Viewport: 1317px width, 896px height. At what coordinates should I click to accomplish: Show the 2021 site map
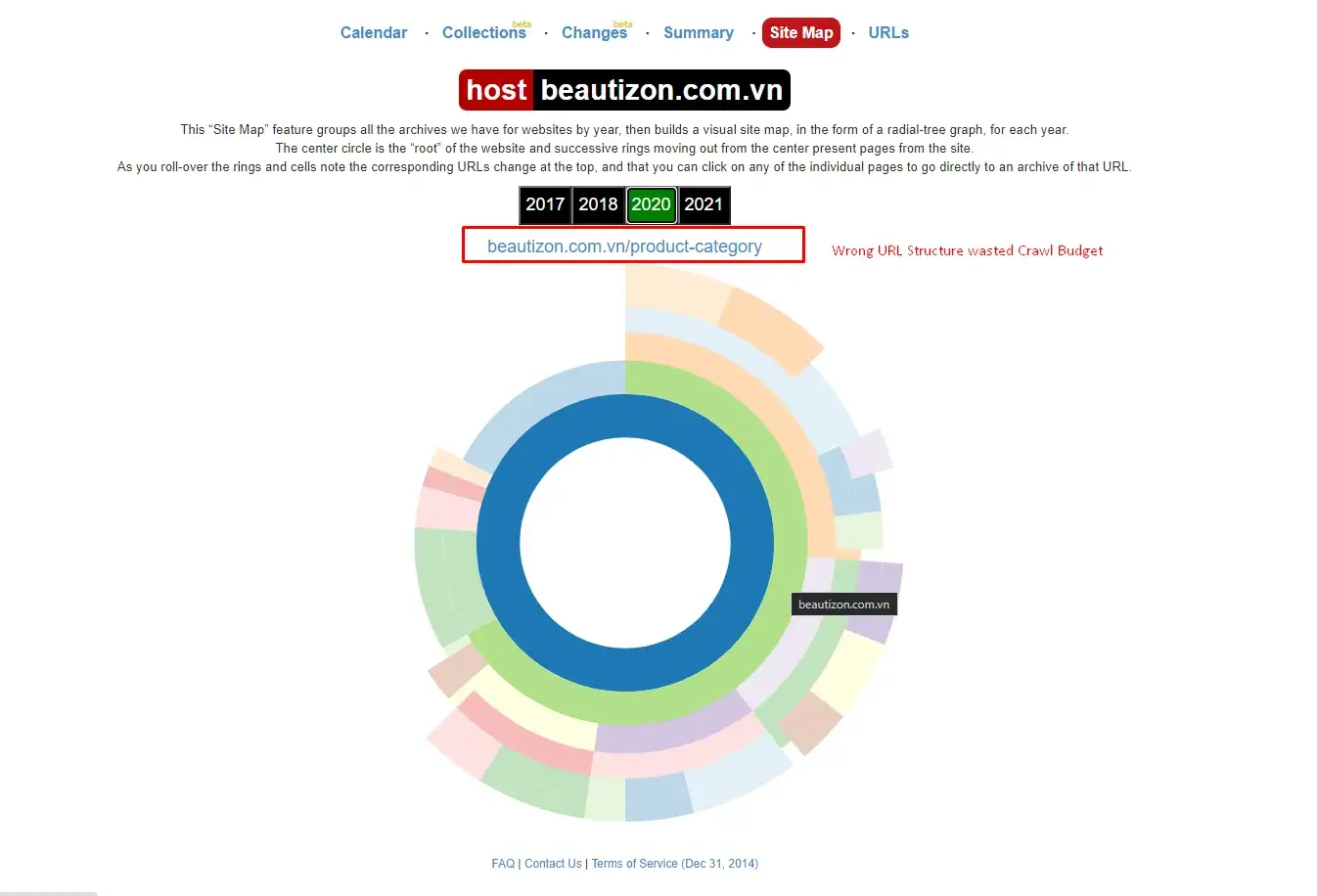pyautogui.click(x=704, y=204)
